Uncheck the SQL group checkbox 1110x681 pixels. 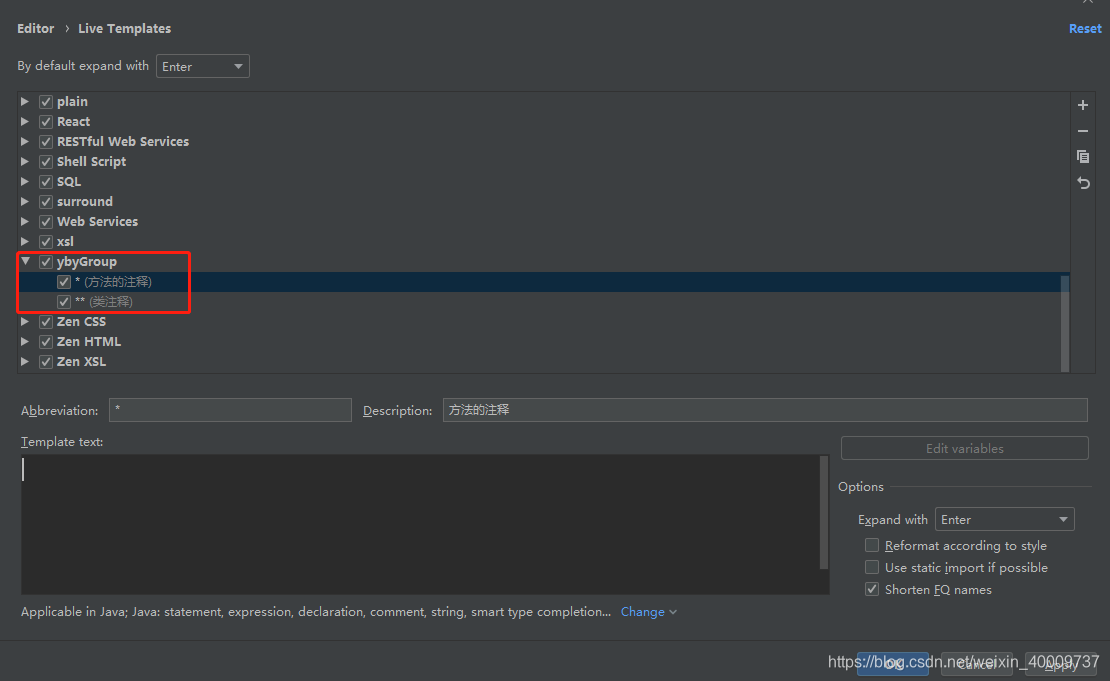(46, 182)
